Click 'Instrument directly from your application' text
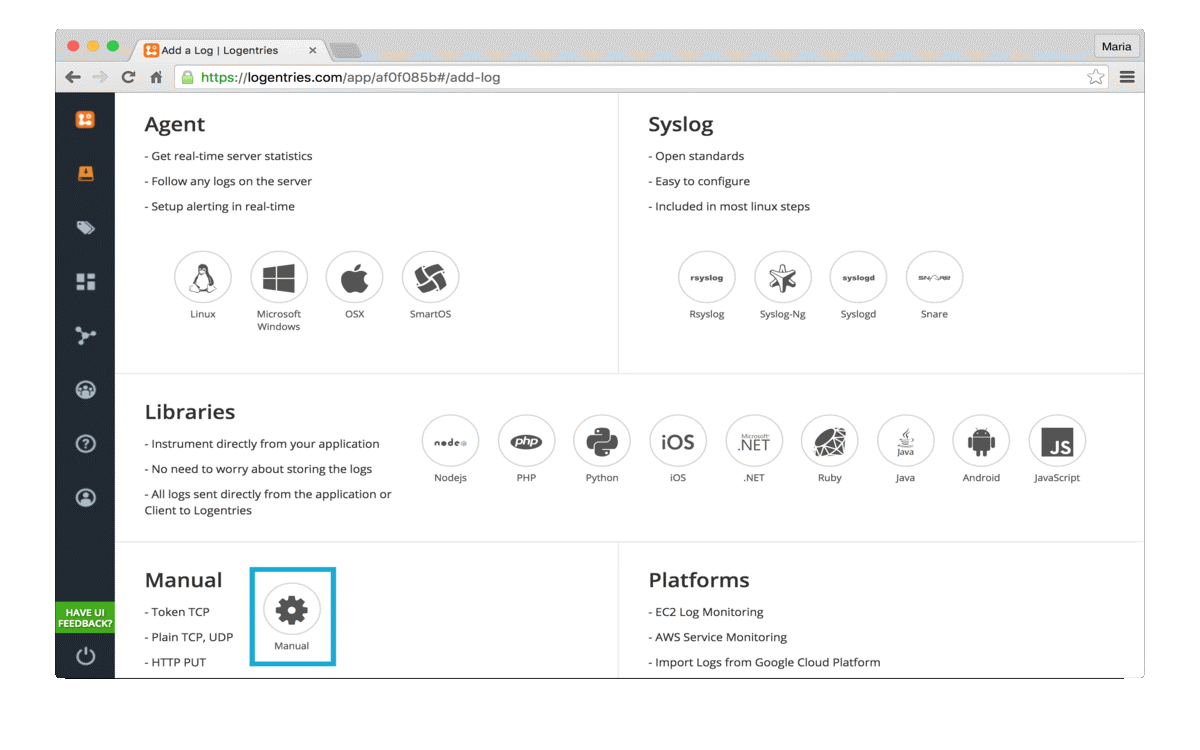 tap(266, 444)
